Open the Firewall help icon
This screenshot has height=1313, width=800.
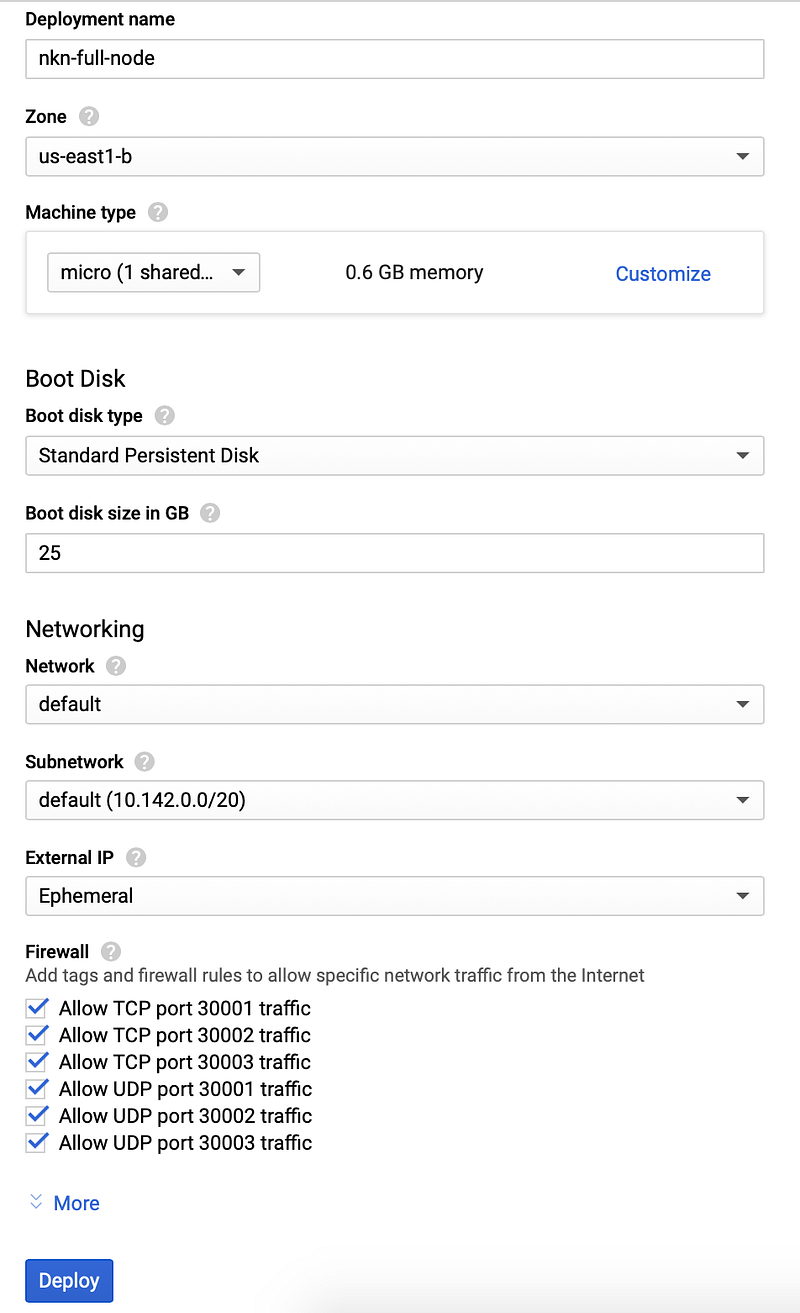click(111, 951)
